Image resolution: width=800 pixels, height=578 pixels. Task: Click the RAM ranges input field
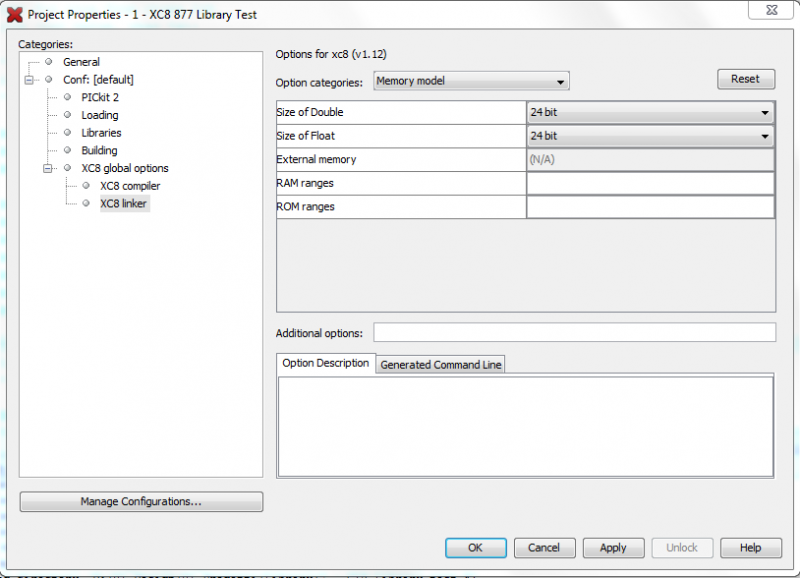[x=651, y=183]
